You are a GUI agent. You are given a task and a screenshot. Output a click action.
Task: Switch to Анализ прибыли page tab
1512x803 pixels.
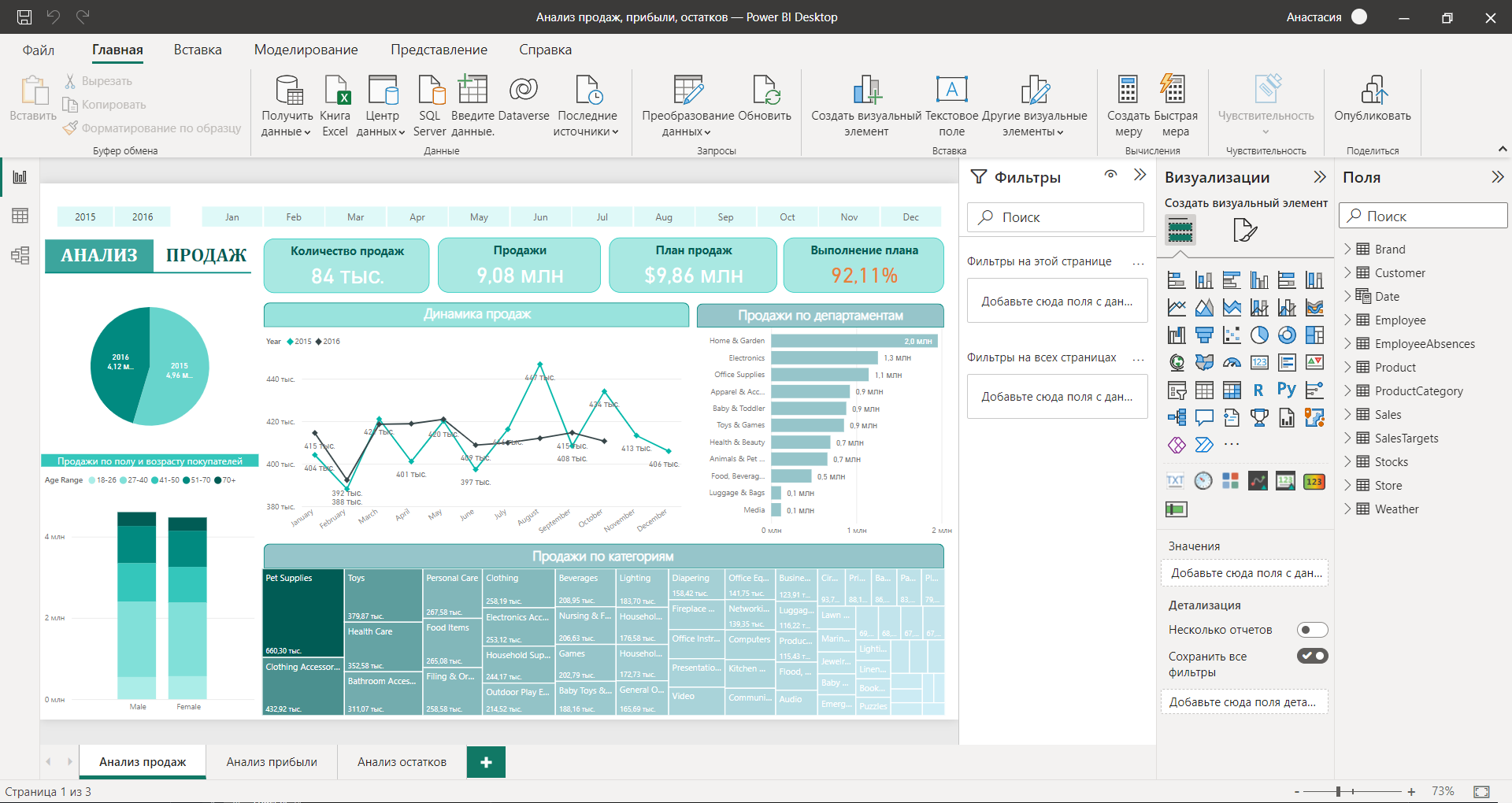click(272, 762)
